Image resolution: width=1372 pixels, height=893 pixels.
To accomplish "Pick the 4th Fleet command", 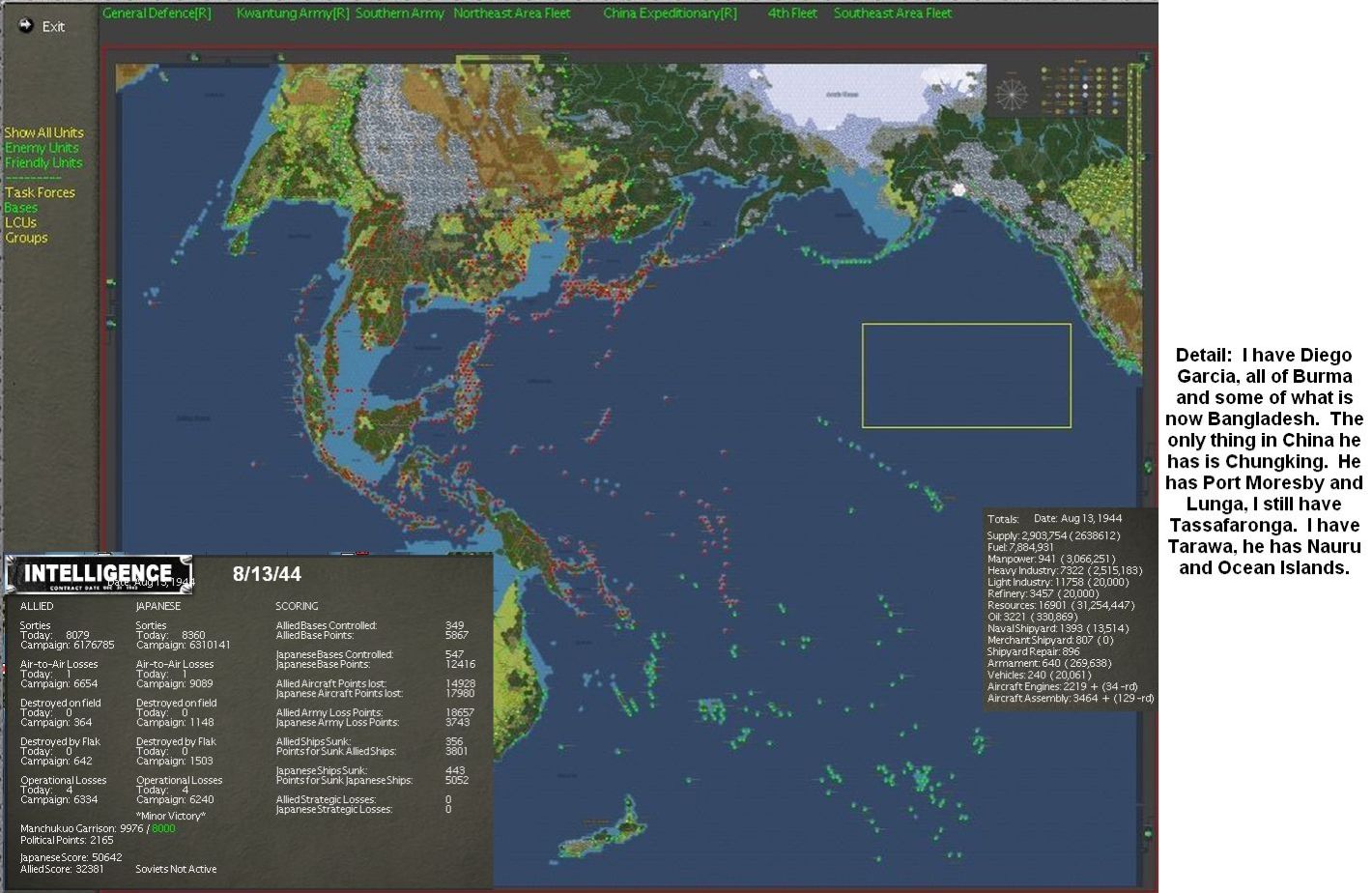I will pyautogui.click(x=792, y=14).
